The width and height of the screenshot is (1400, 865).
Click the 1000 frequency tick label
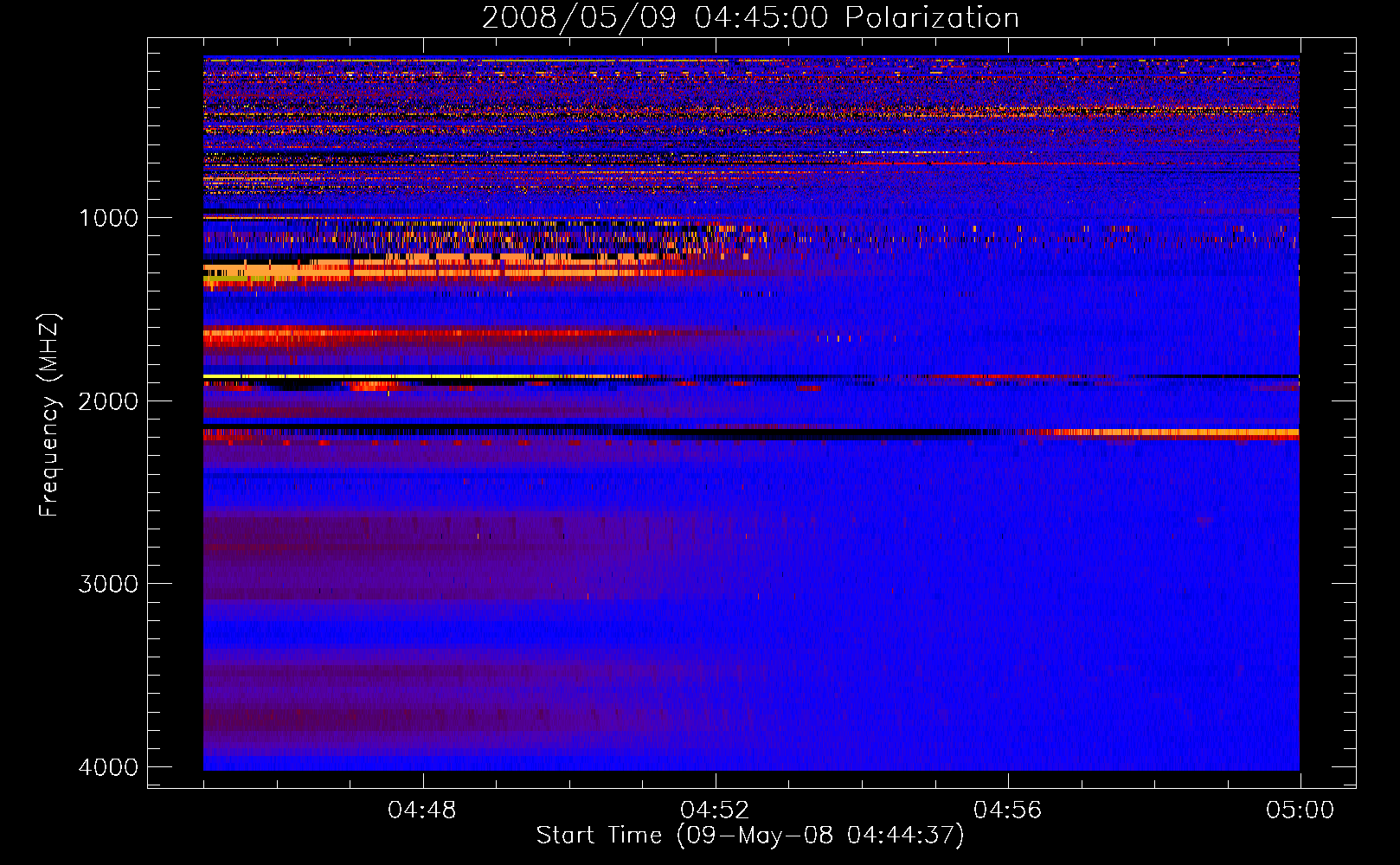pos(108,218)
